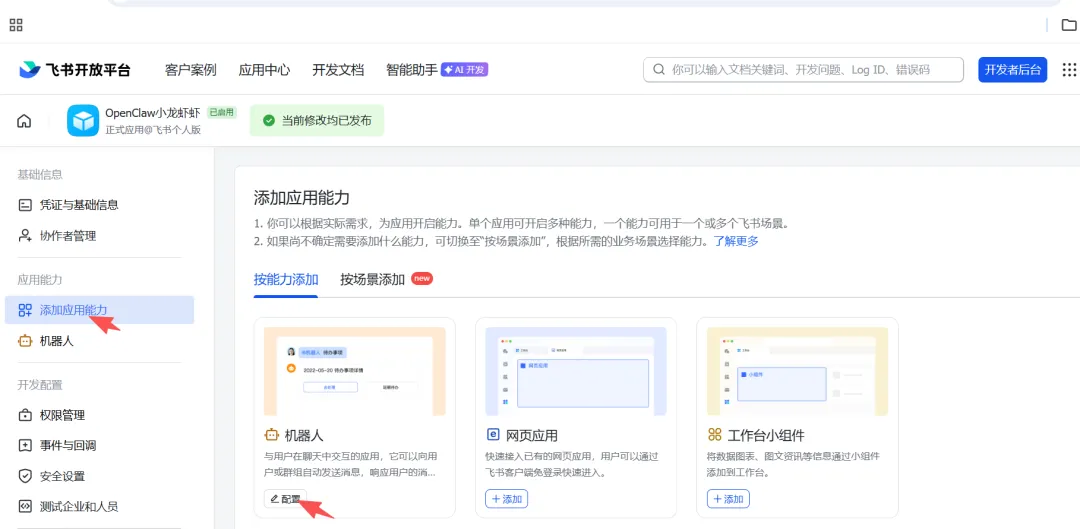Select 事件与回调 in sidebar
Image resolution: width=1080 pixels, height=529 pixels.
[99, 446]
